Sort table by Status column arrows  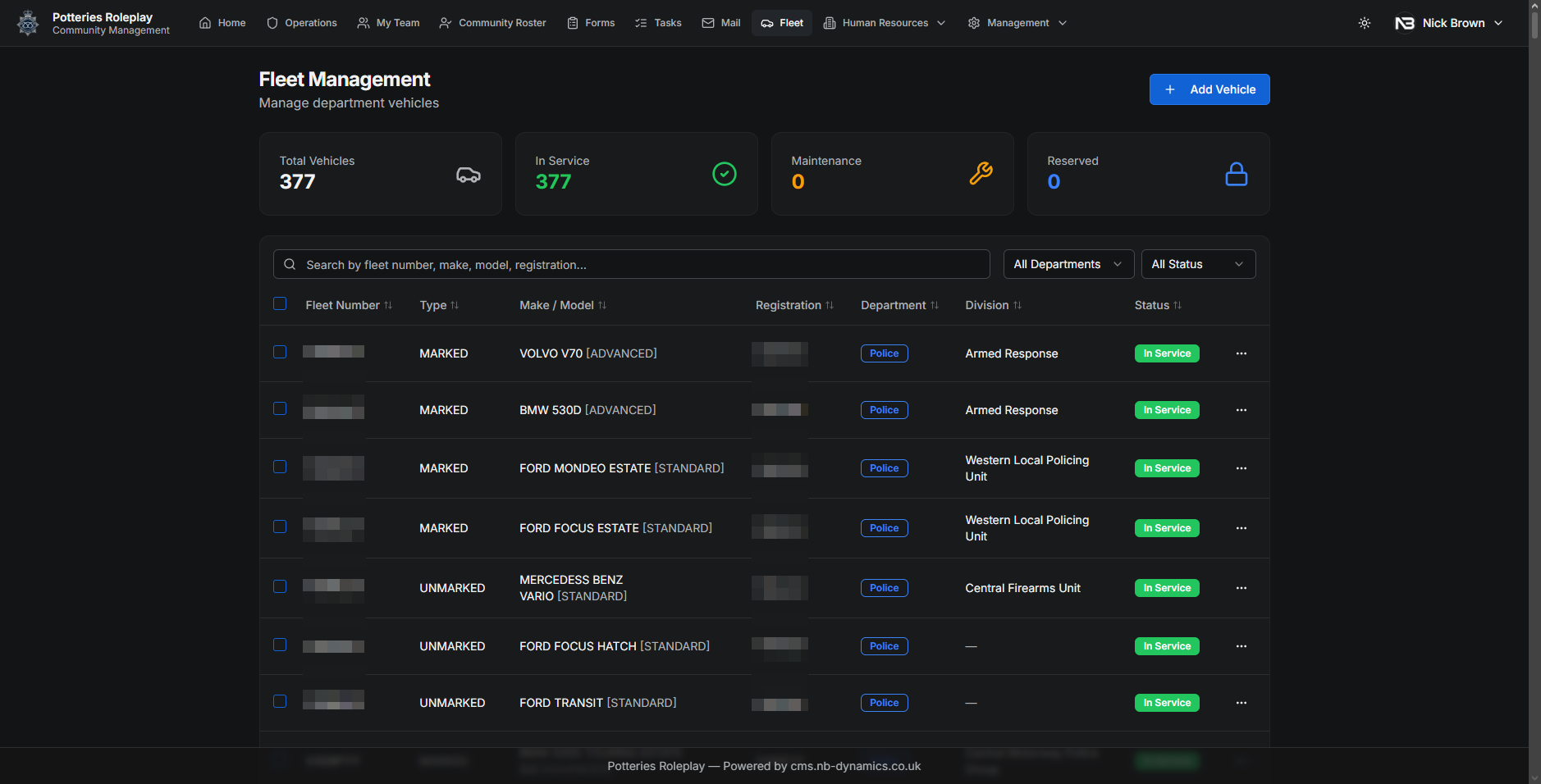tap(1177, 305)
